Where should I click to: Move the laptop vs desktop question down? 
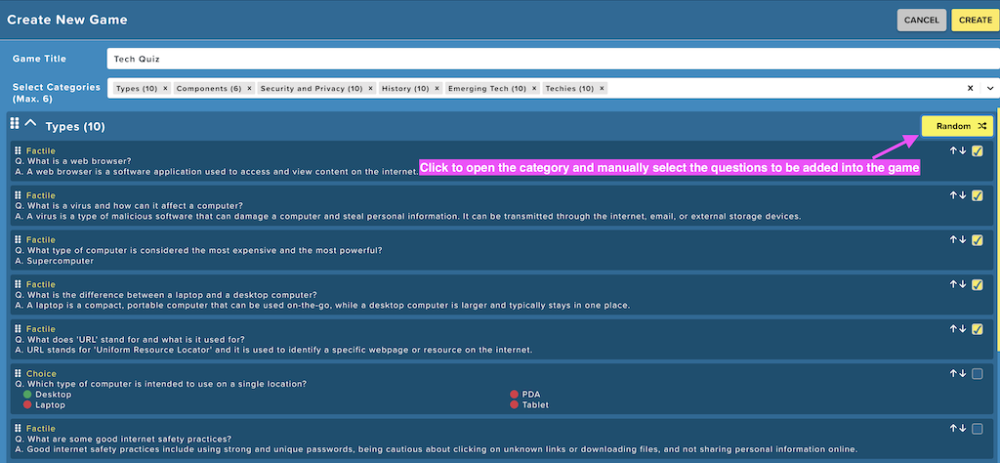click(x=963, y=284)
